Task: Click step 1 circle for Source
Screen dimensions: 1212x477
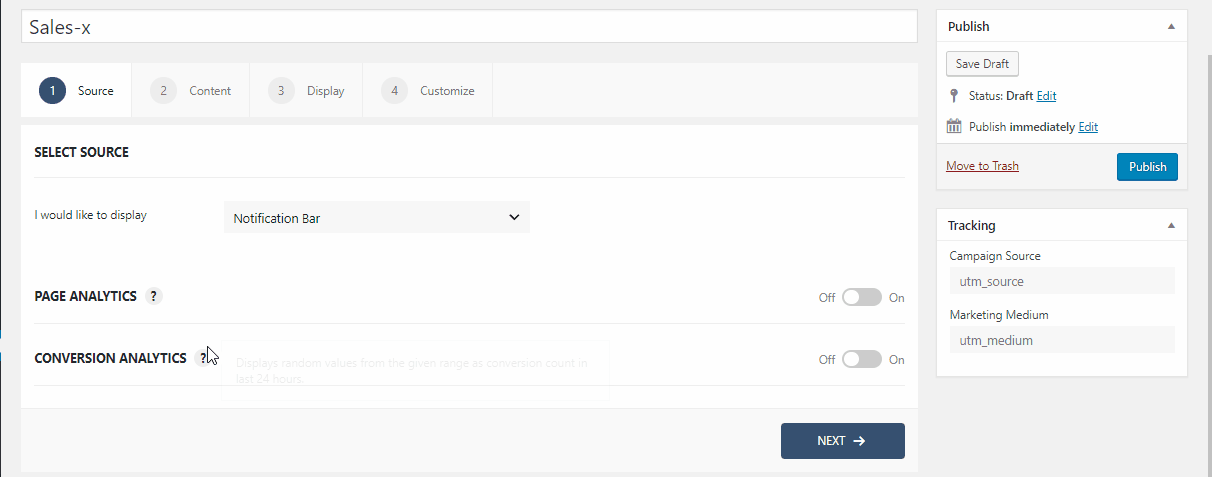Action: point(52,91)
